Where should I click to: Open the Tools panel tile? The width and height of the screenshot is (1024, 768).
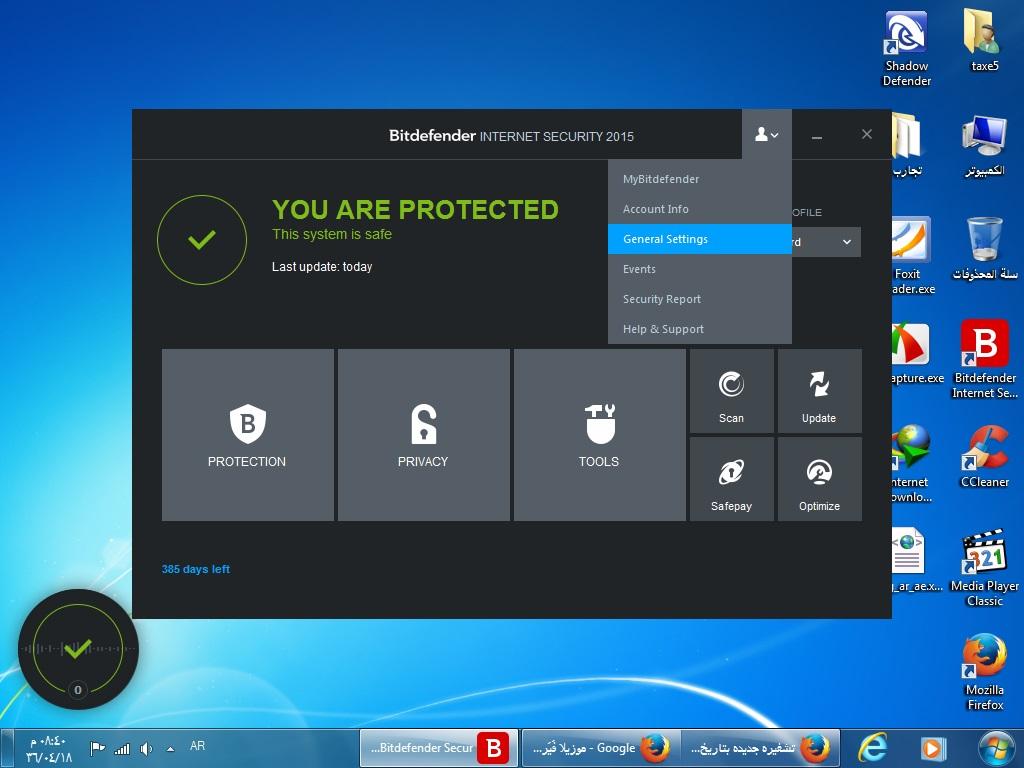click(600, 435)
